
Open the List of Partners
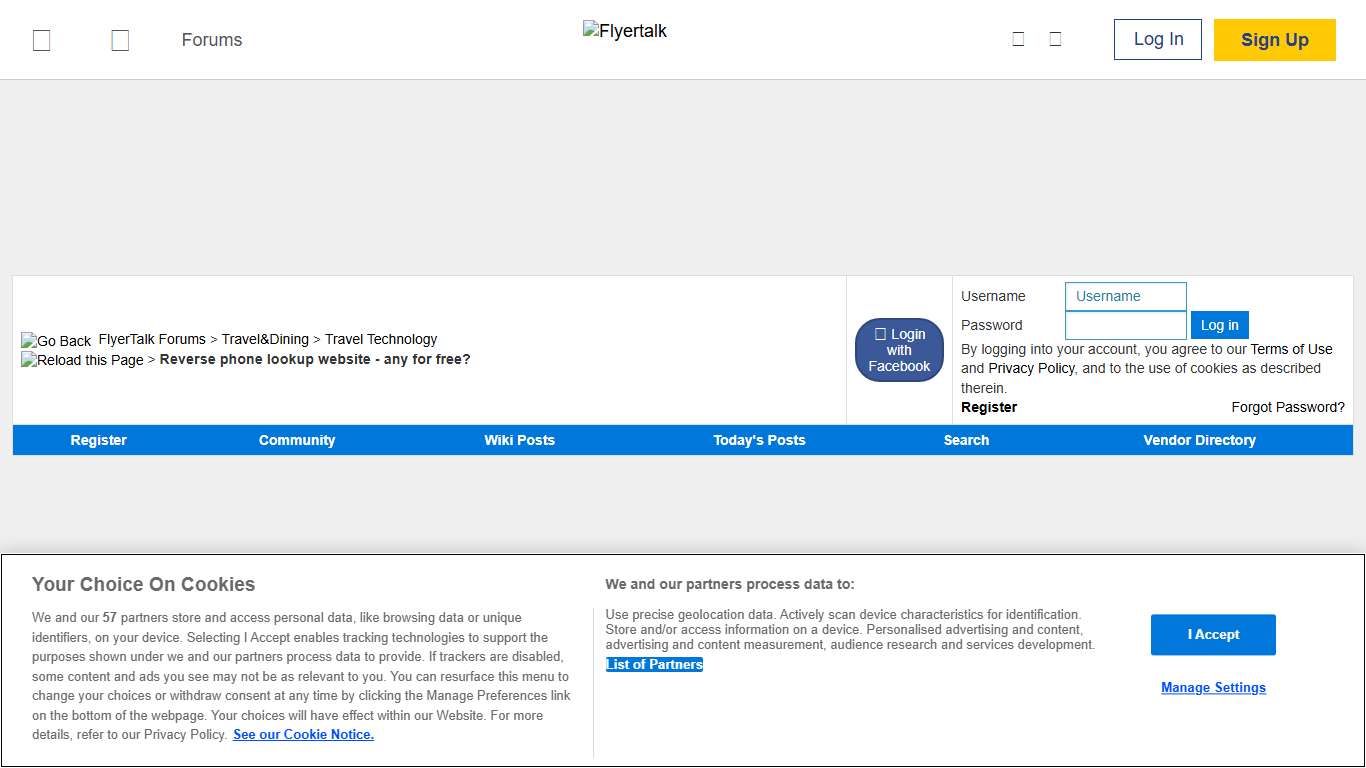point(654,664)
